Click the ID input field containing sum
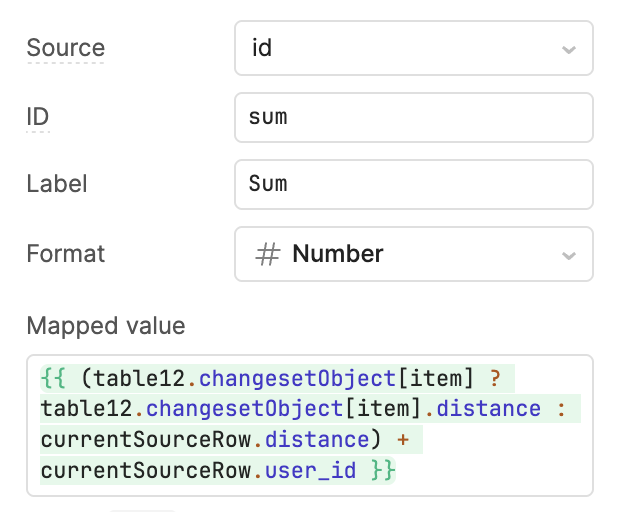 (x=413, y=117)
